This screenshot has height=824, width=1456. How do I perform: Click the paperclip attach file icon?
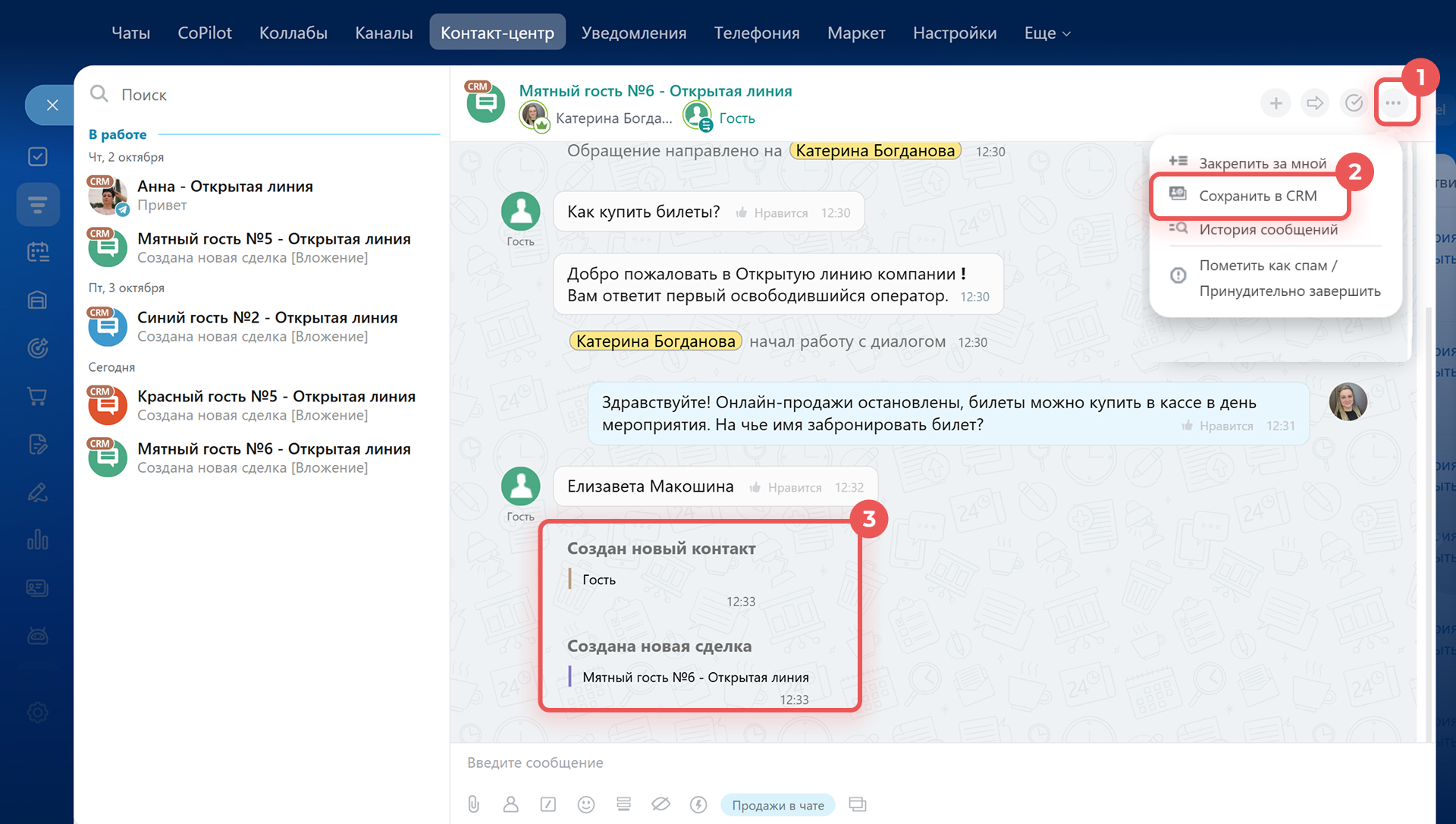coord(473,804)
